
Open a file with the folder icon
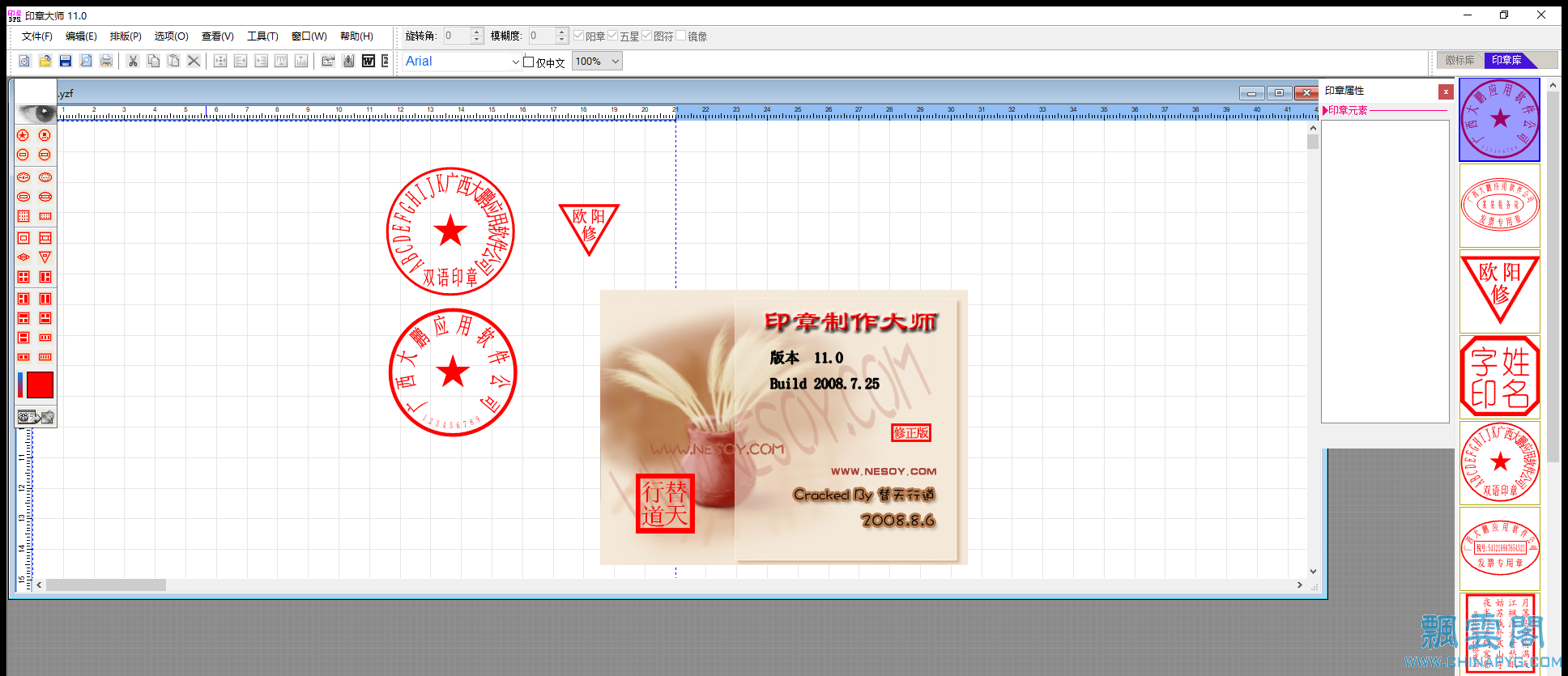[x=45, y=61]
